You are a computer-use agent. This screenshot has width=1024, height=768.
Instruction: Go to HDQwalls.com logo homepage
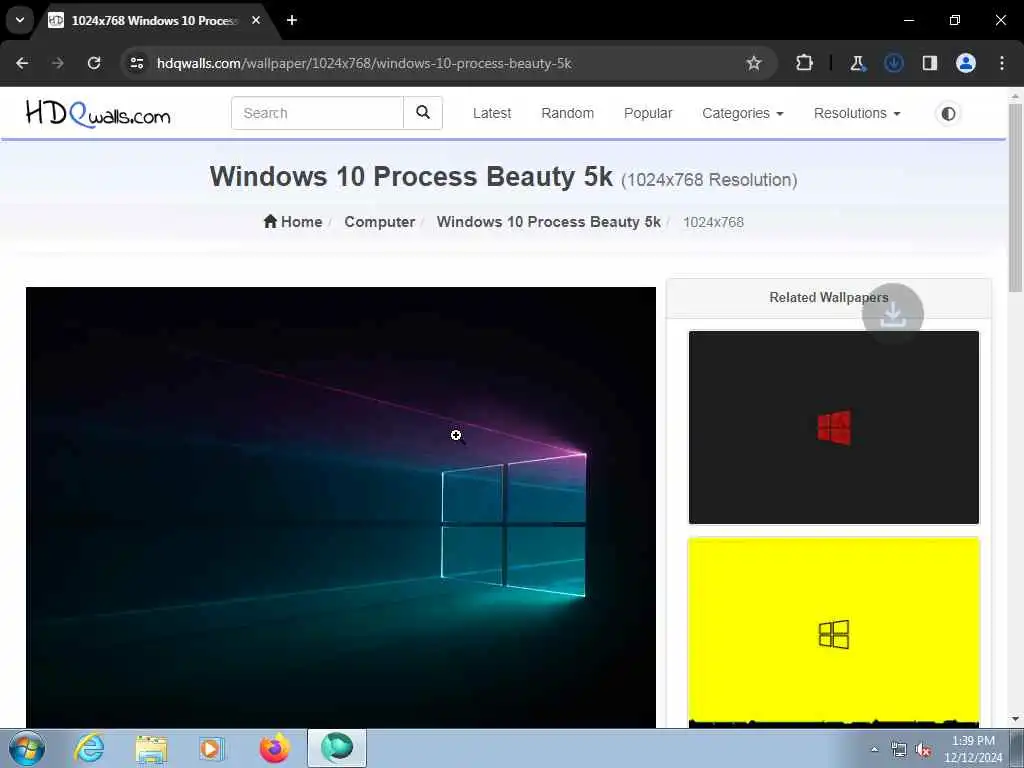[98, 114]
